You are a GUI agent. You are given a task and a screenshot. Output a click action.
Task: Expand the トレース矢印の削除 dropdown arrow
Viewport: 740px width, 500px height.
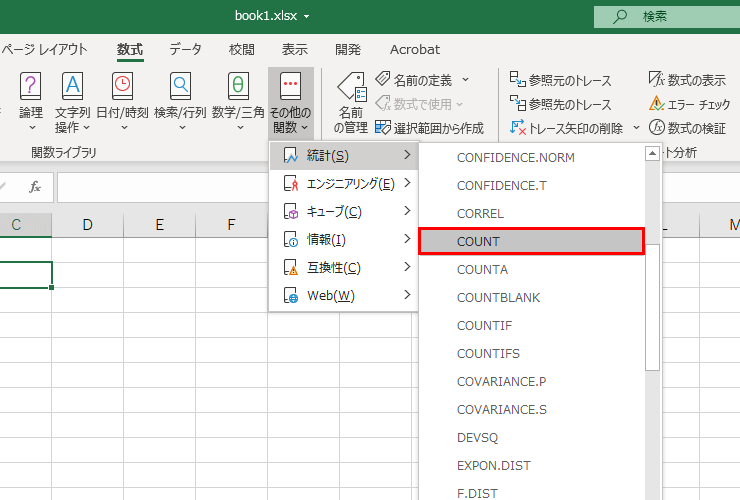tap(636, 127)
